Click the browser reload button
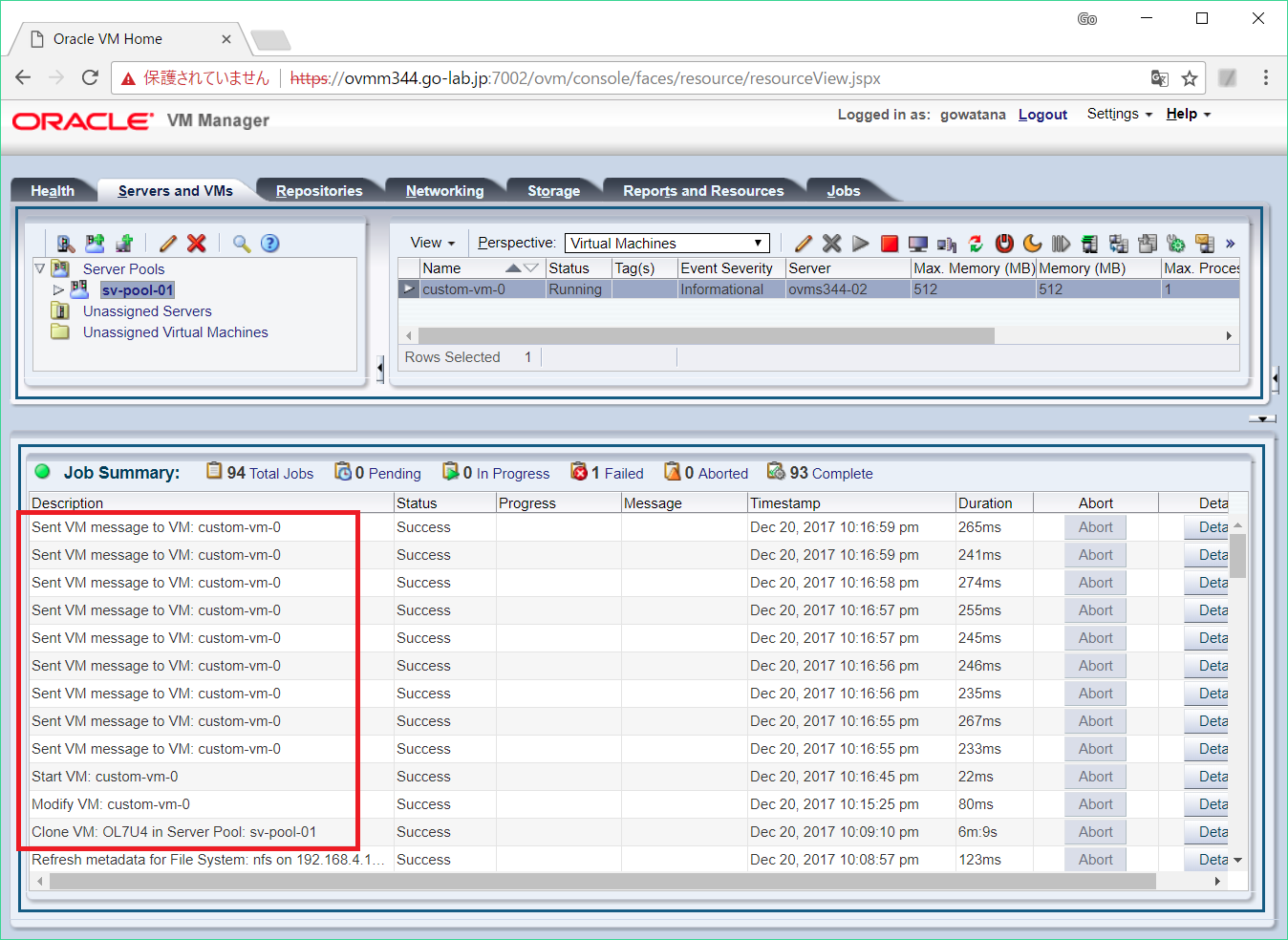 coord(90,77)
